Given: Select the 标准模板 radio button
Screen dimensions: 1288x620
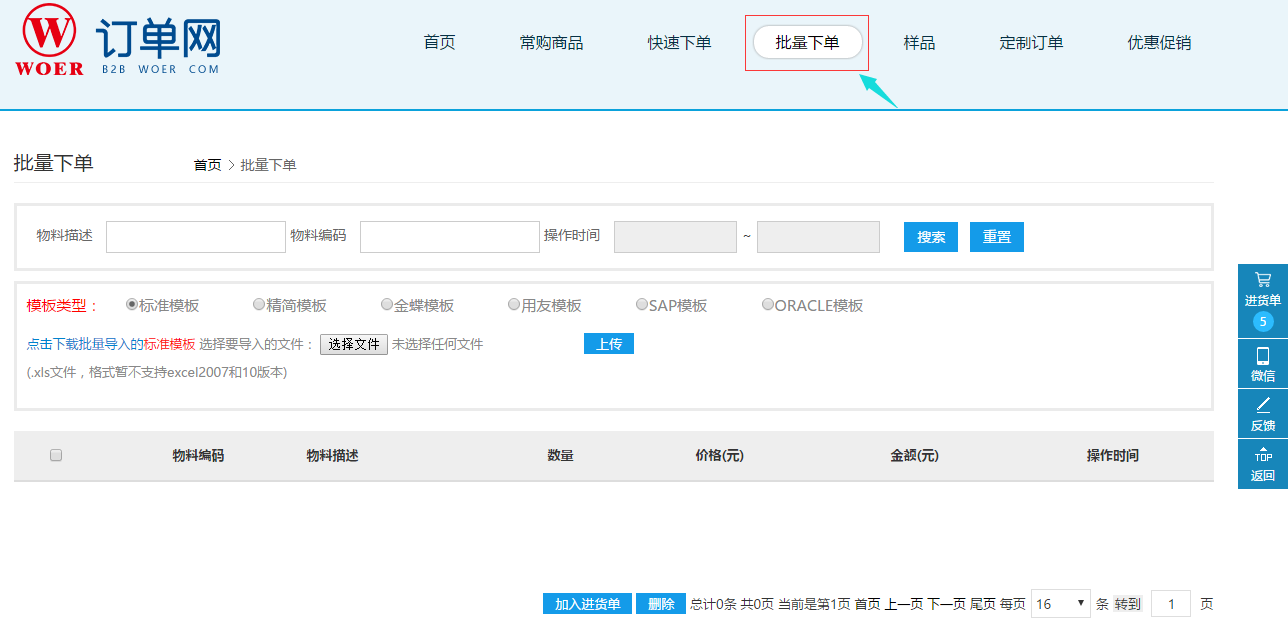Looking at the screenshot, I should coord(132,304).
